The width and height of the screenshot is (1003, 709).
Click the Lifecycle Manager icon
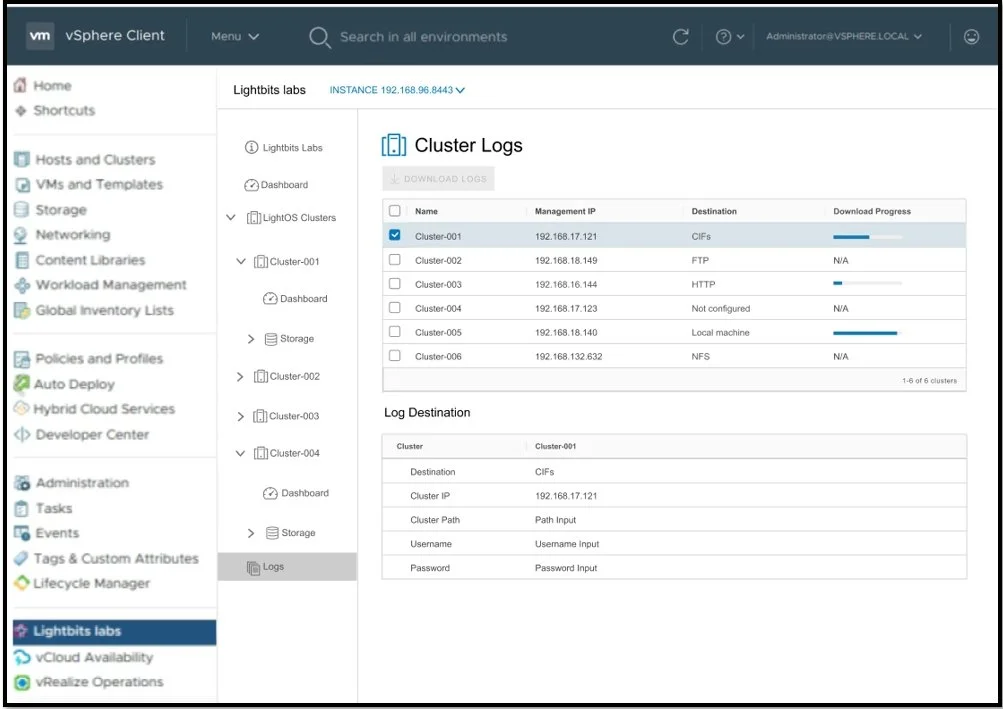click(x=21, y=583)
